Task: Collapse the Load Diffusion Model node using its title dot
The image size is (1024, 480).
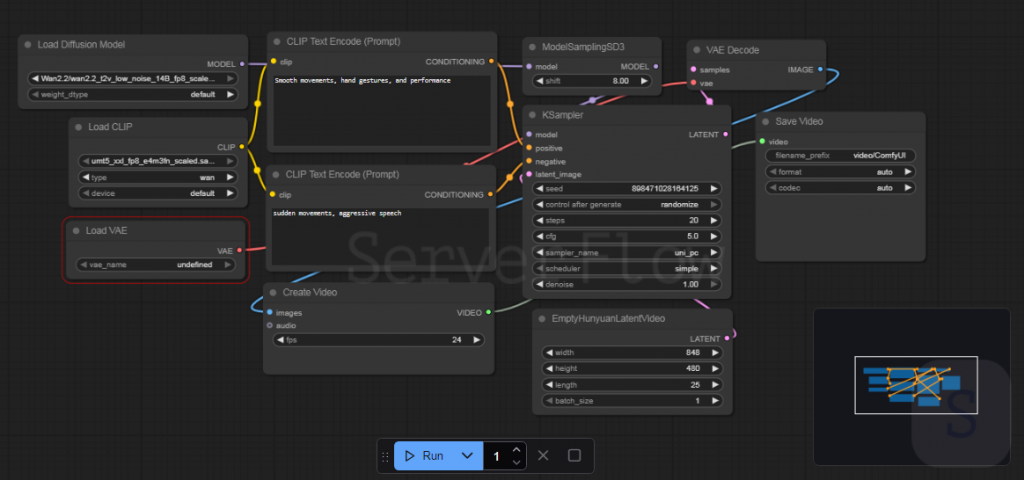Action: (x=27, y=44)
